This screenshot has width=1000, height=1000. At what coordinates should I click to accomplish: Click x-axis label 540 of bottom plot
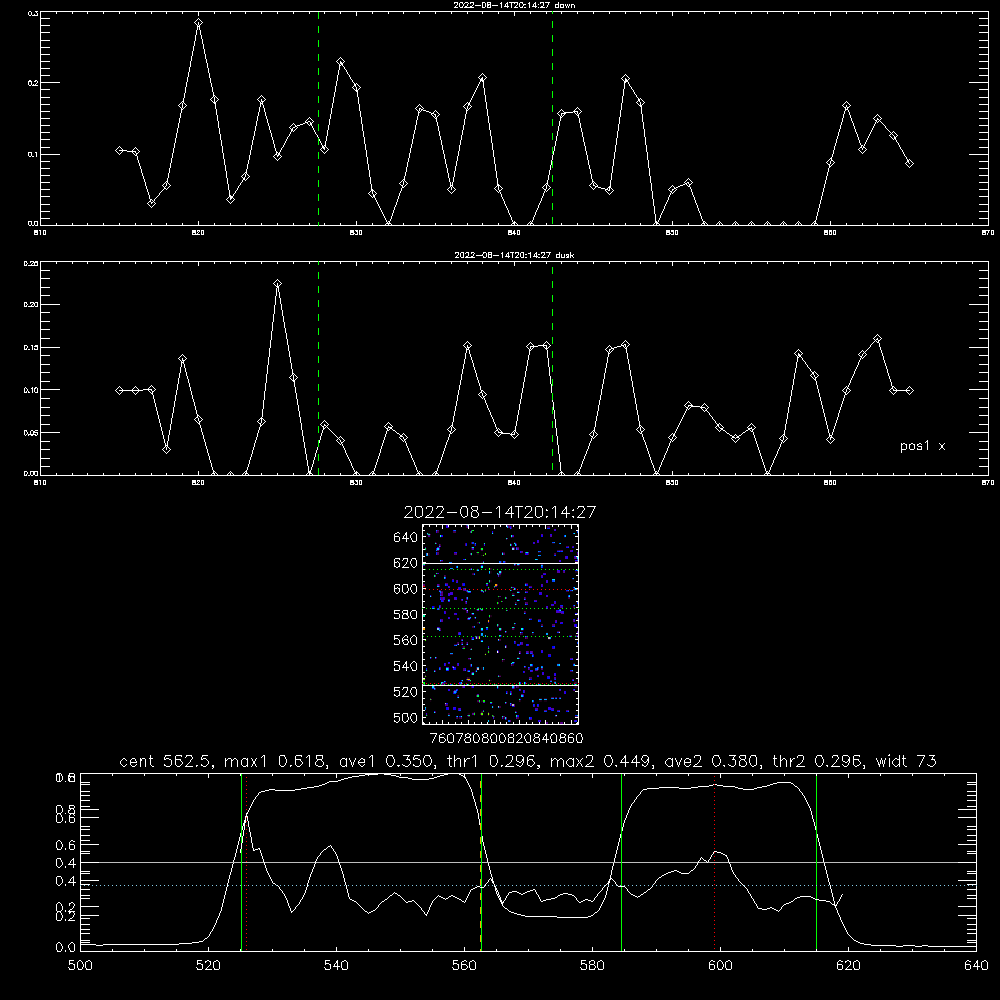[x=336, y=965]
